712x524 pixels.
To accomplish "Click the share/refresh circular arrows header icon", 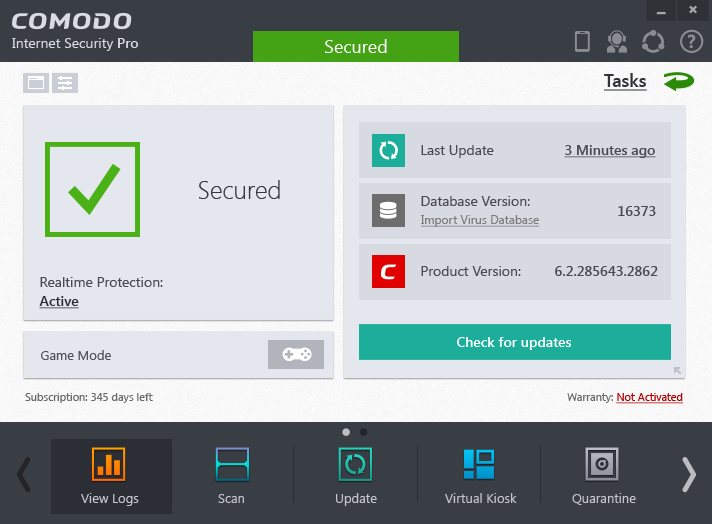I will pos(653,42).
